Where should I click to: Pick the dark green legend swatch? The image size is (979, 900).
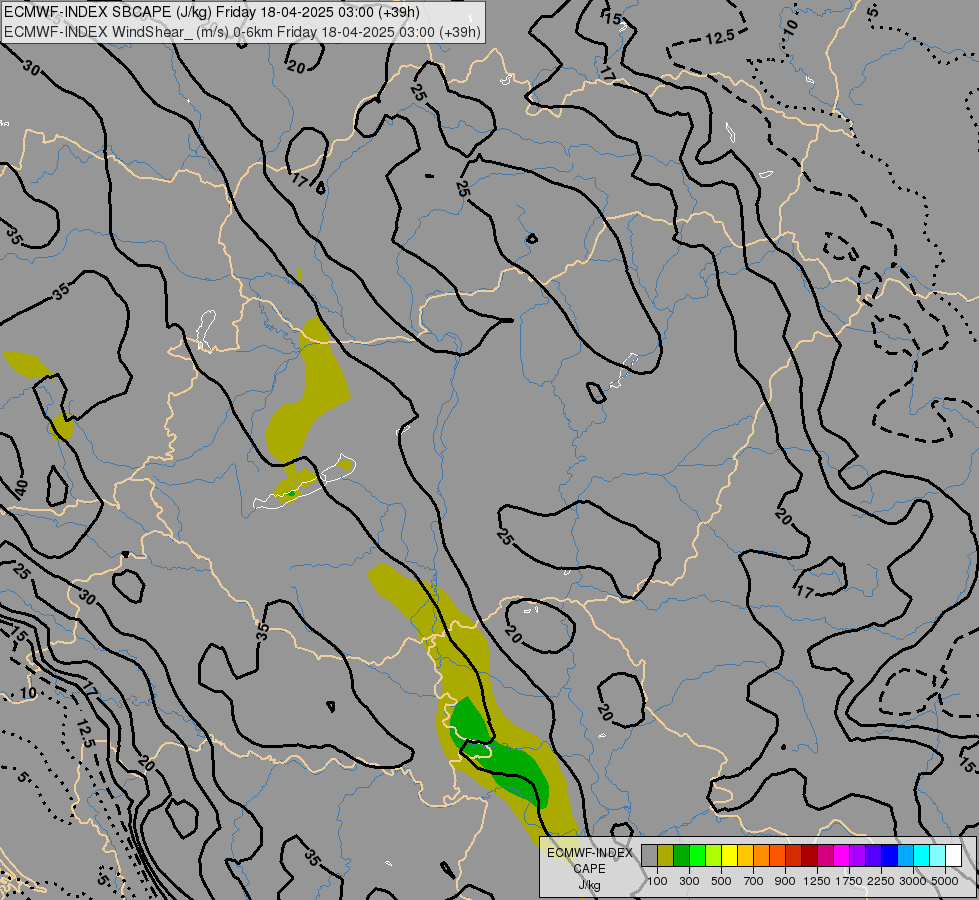(681, 856)
